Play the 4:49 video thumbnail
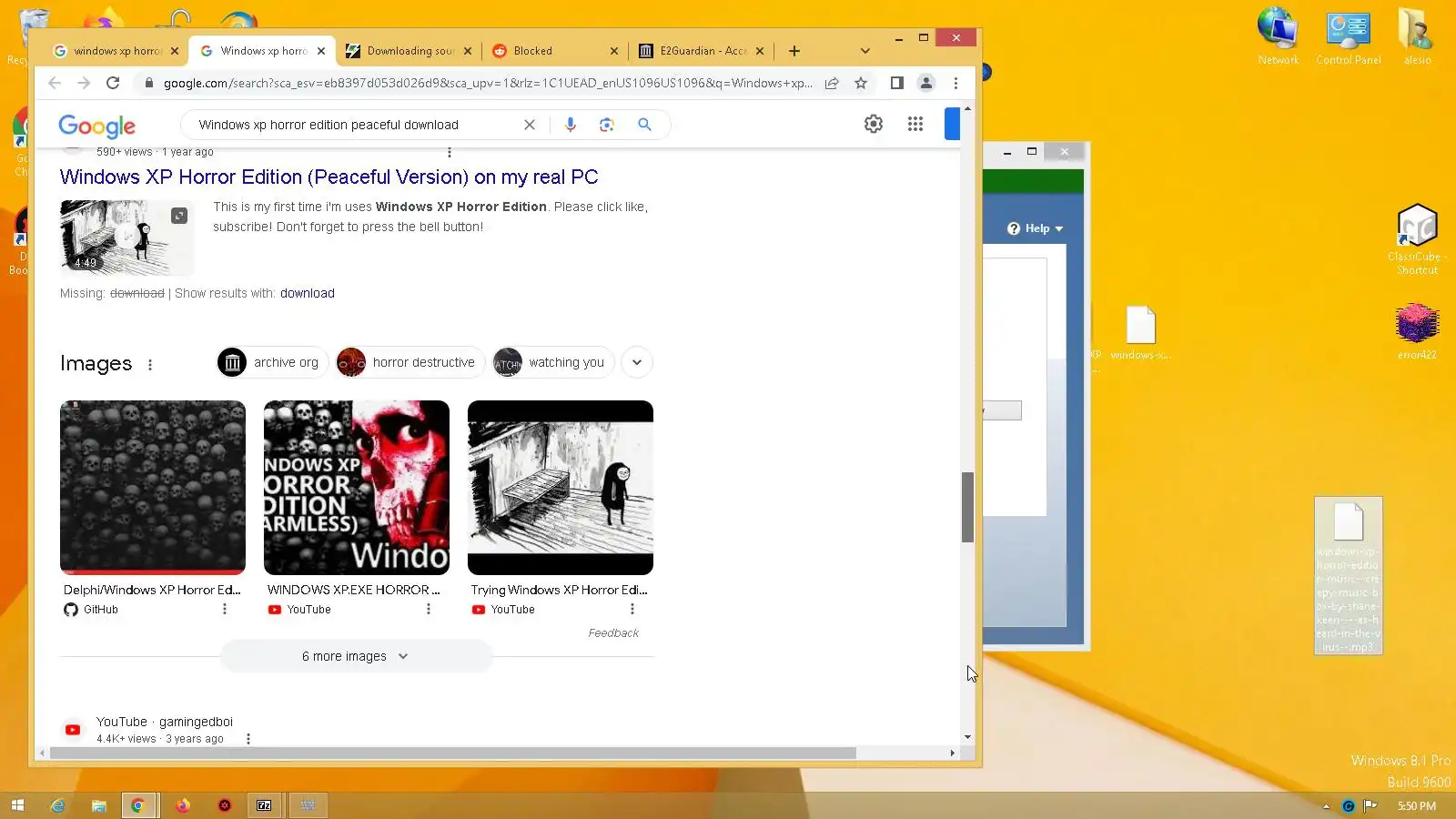This screenshot has height=819, width=1456. point(126,237)
